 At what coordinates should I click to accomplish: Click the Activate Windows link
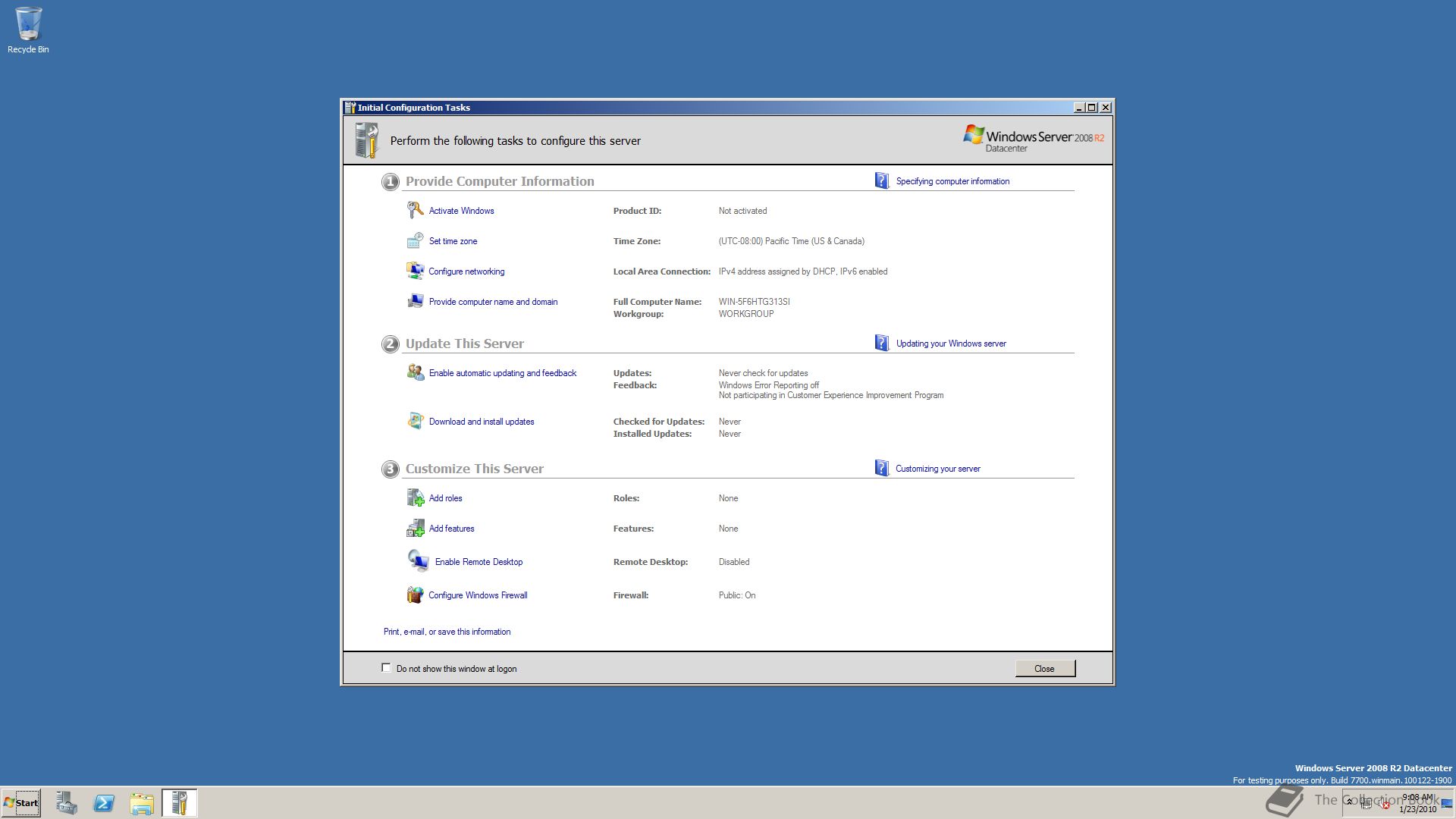[x=461, y=211]
